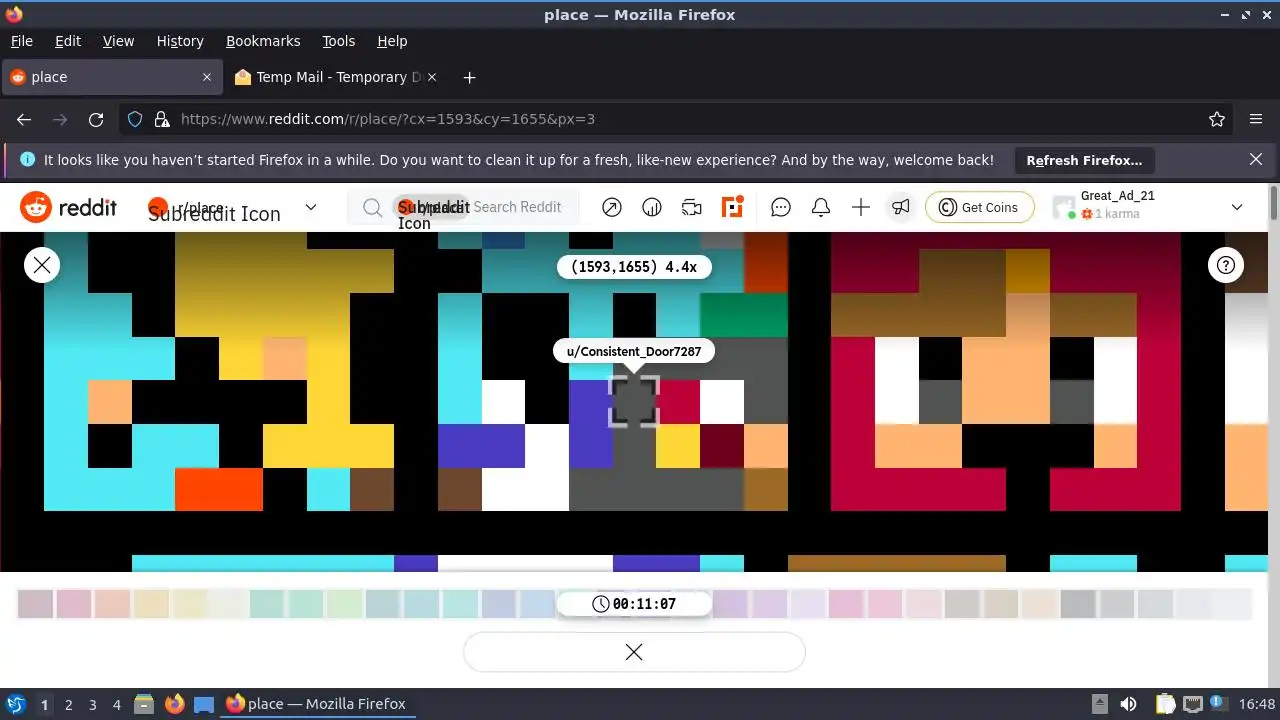Open the View menu
This screenshot has height=720, width=1280.
point(118,41)
